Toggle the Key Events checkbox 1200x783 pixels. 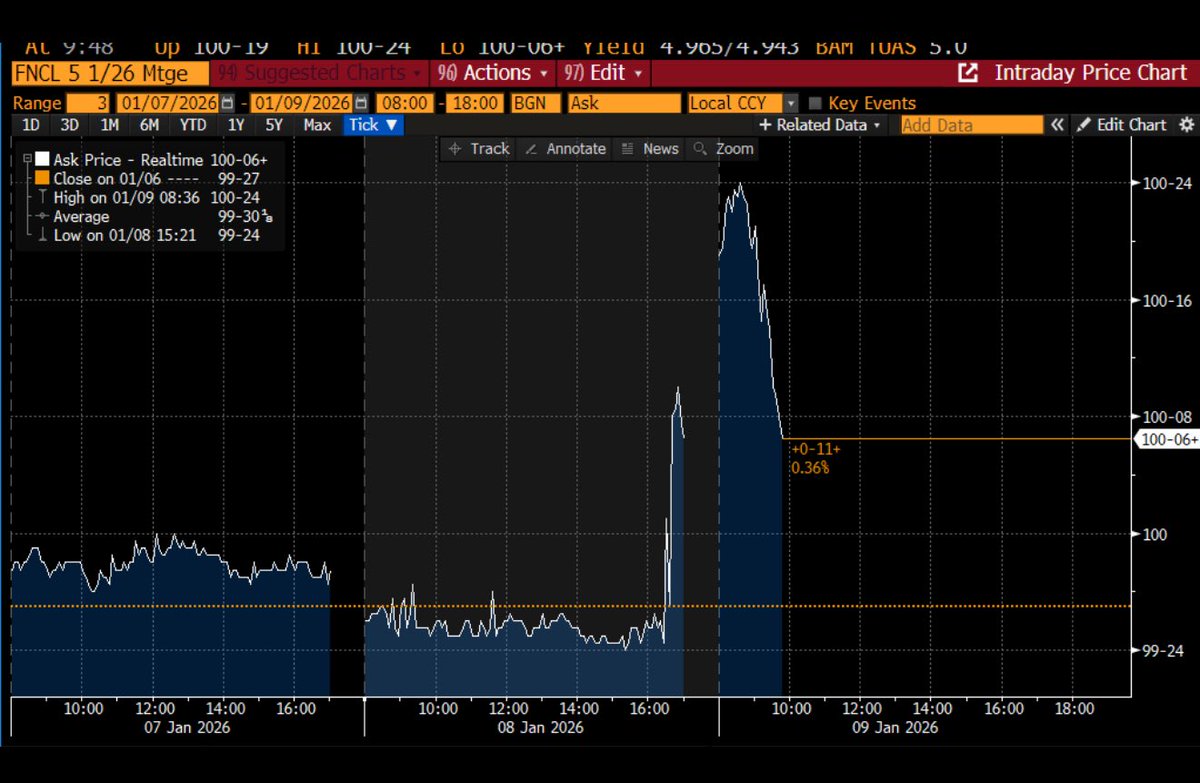[815, 103]
